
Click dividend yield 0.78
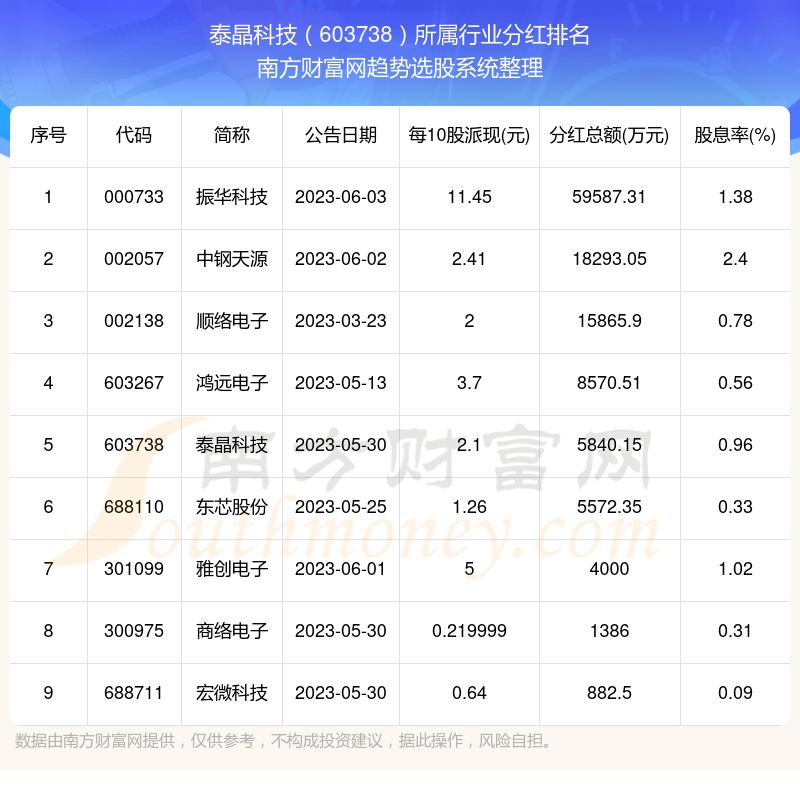point(735,321)
